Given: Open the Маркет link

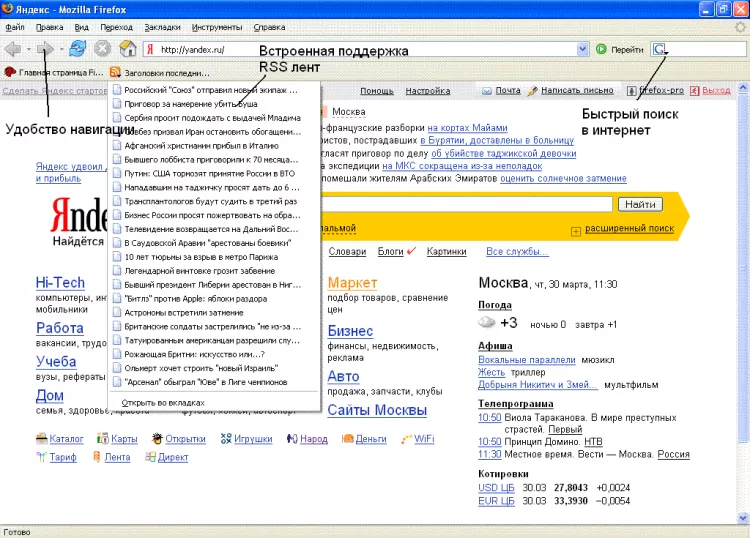Looking at the screenshot, I should click(352, 283).
